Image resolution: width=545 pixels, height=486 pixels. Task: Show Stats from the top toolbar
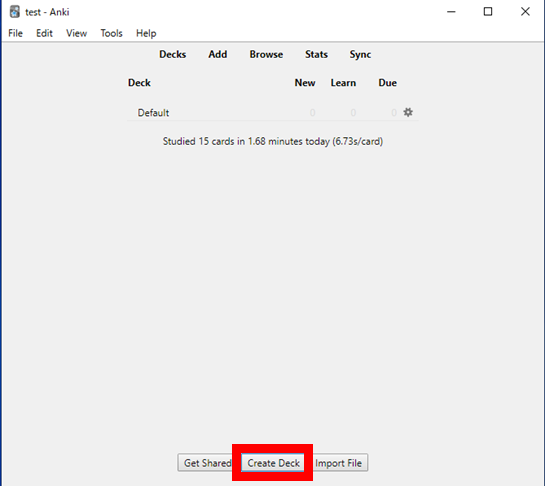pos(316,55)
